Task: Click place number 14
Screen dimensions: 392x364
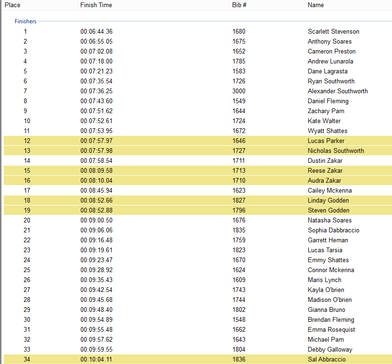Action: [27, 161]
